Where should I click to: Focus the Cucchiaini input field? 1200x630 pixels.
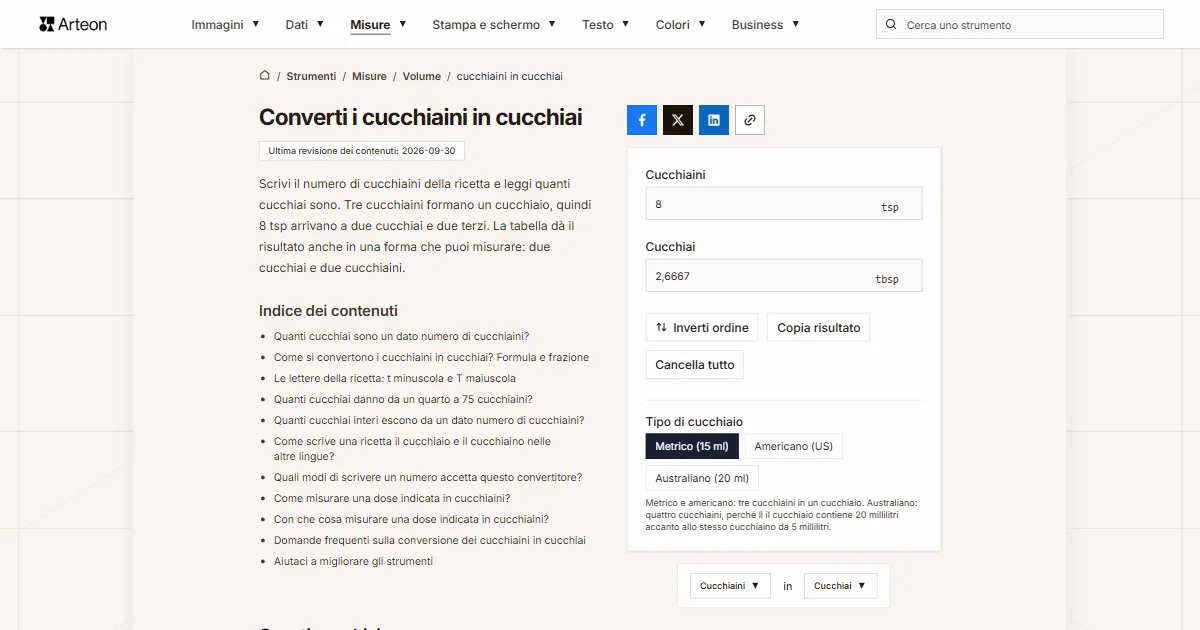pyautogui.click(x=784, y=204)
